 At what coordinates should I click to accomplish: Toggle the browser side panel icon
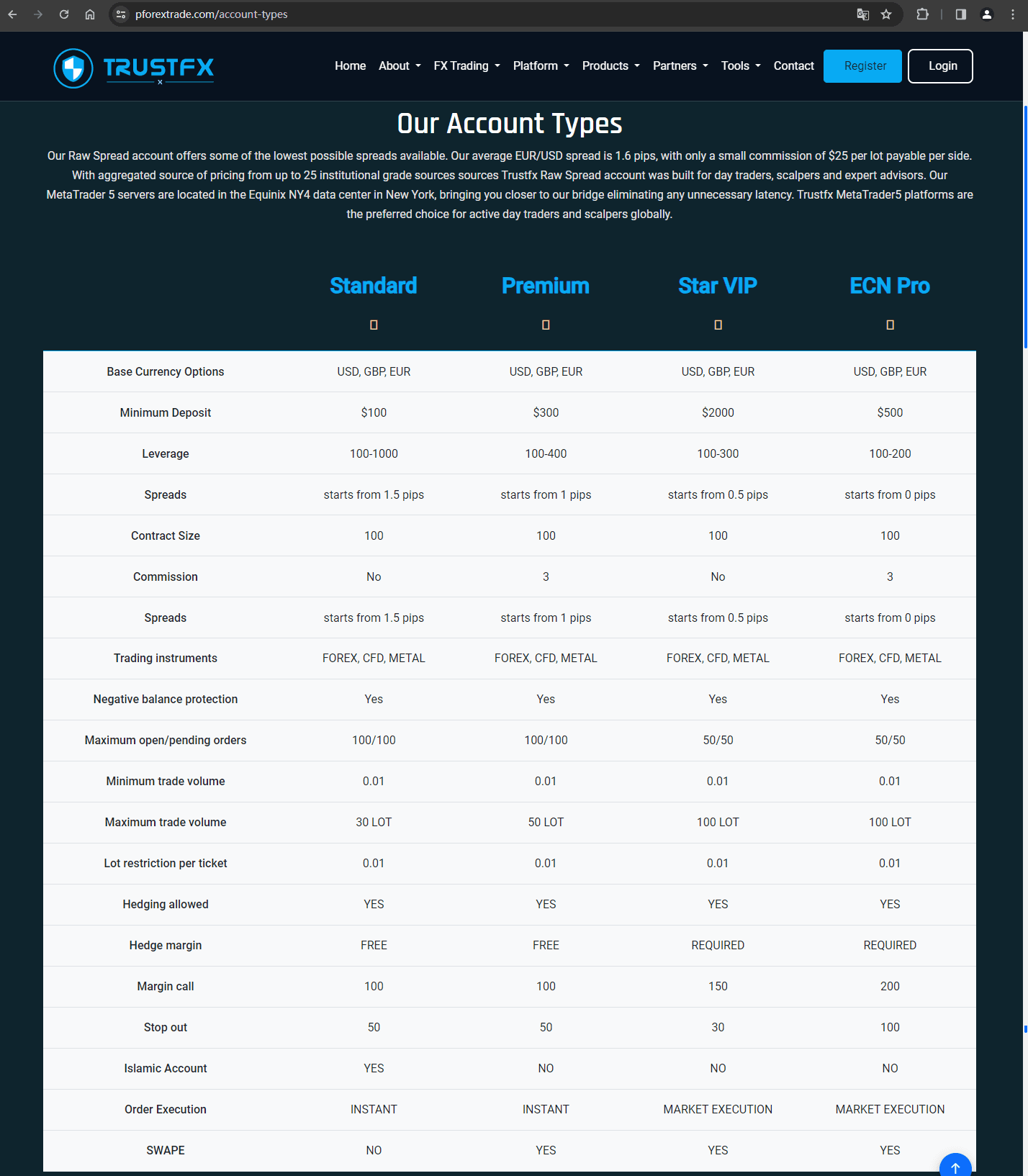(960, 14)
